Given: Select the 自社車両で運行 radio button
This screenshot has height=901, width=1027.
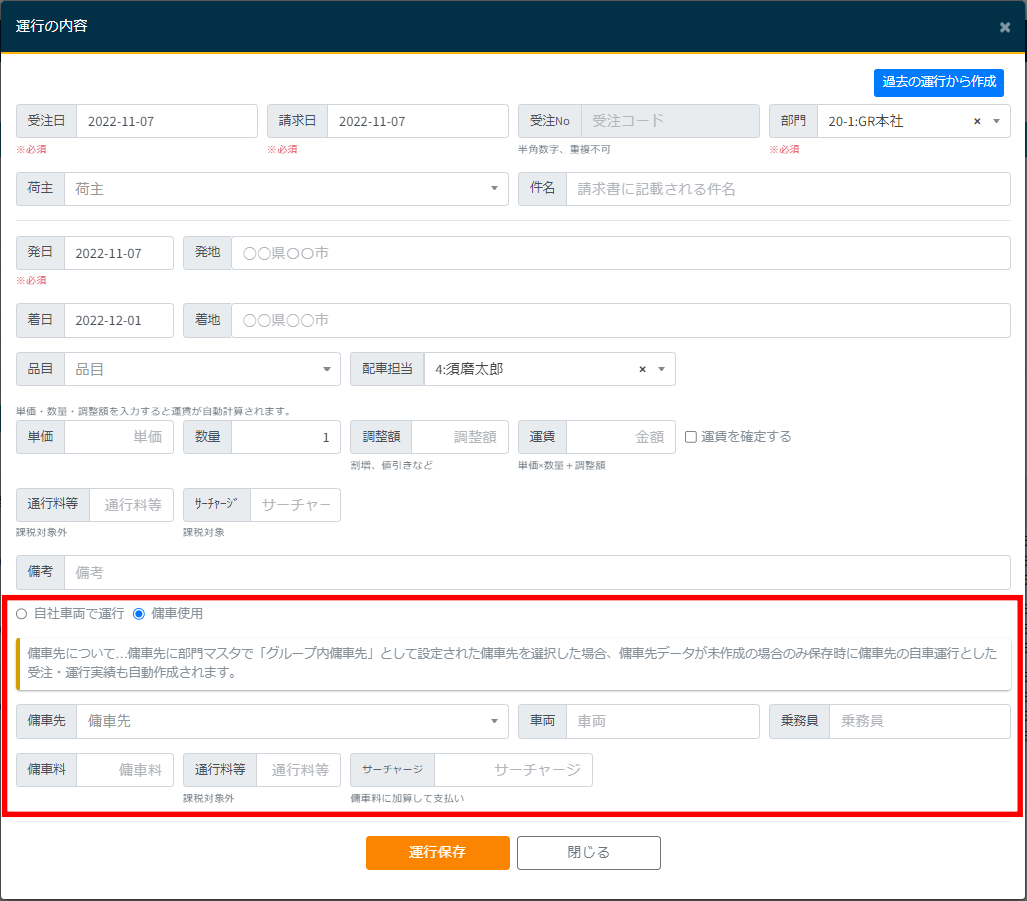Looking at the screenshot, I should coord(22,613).
